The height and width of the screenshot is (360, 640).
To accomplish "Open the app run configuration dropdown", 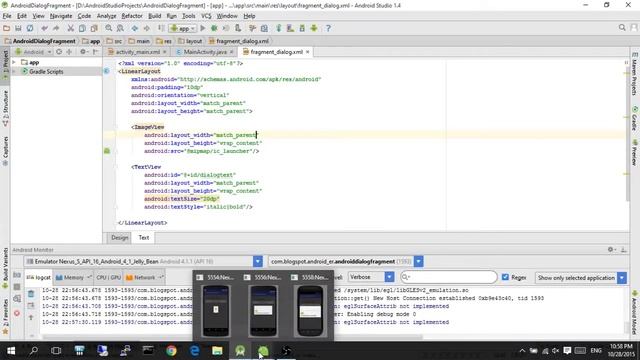I will pyautogui.click(x=182, y=28).
